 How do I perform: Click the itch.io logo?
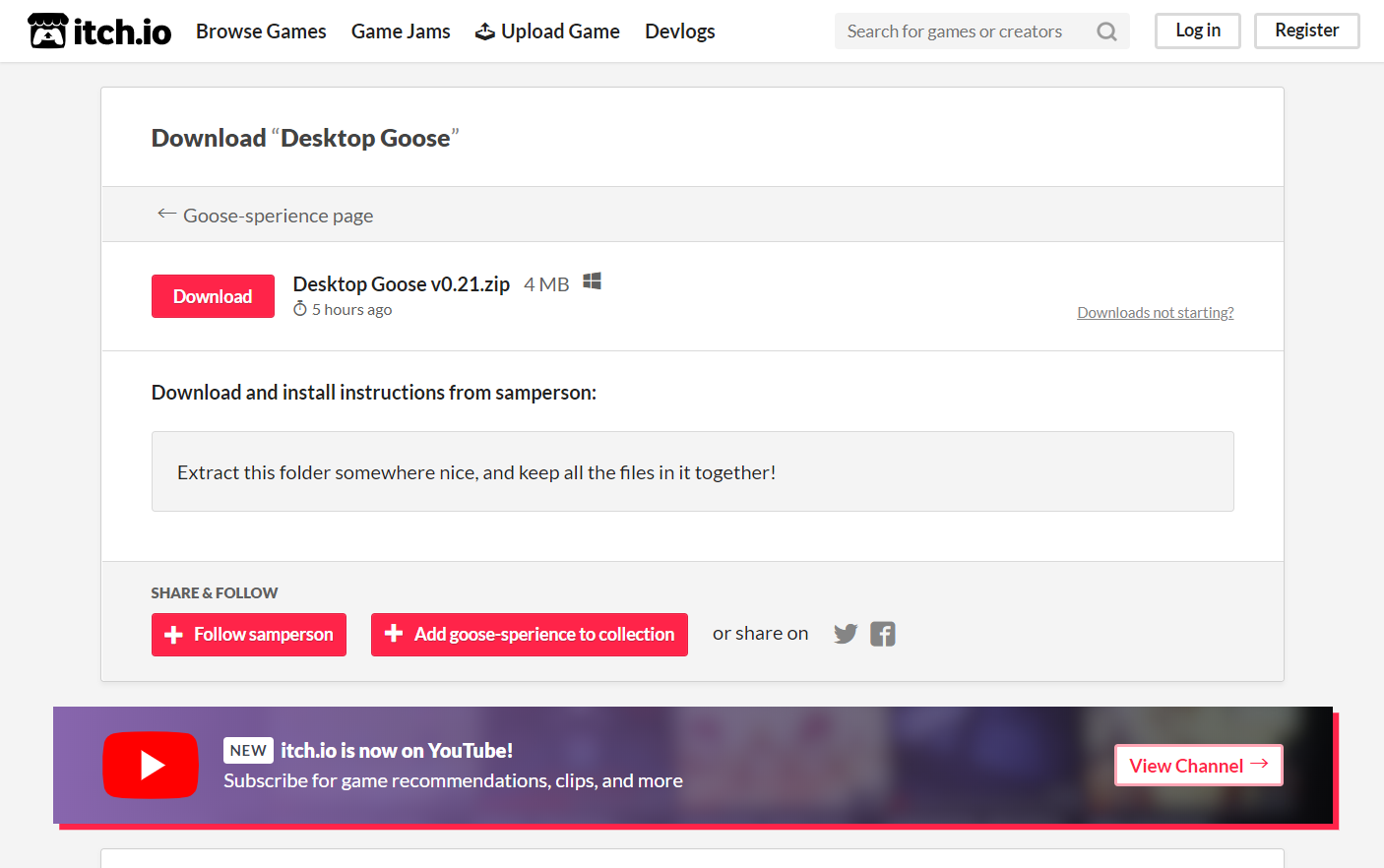pyautogui.click(x=99, y=31)
